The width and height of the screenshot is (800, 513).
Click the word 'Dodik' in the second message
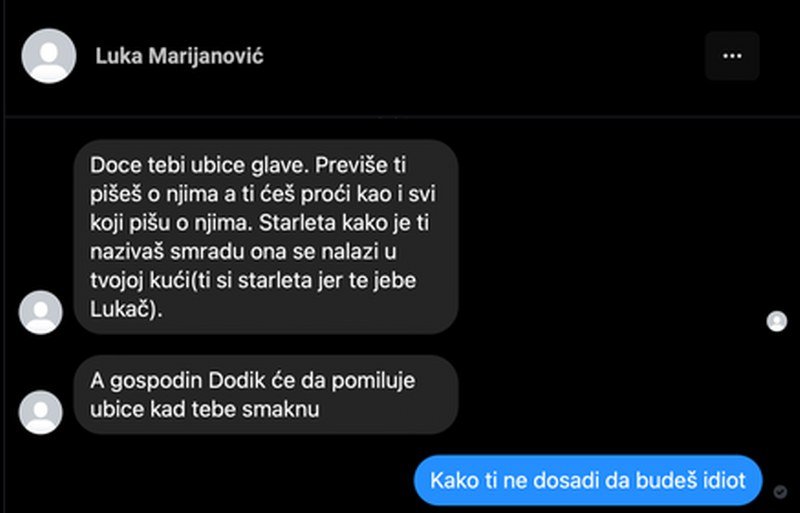tap(238, 381)
